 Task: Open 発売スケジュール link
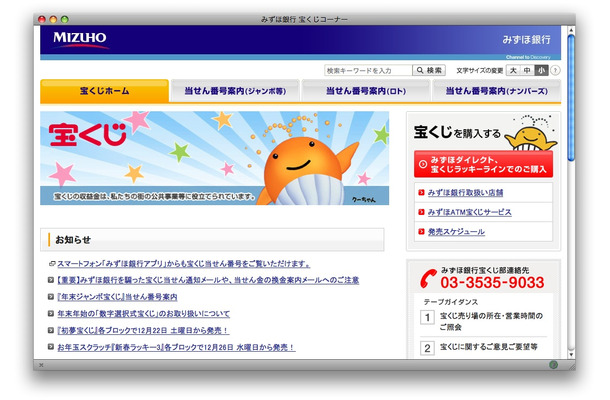click(456, 232)
